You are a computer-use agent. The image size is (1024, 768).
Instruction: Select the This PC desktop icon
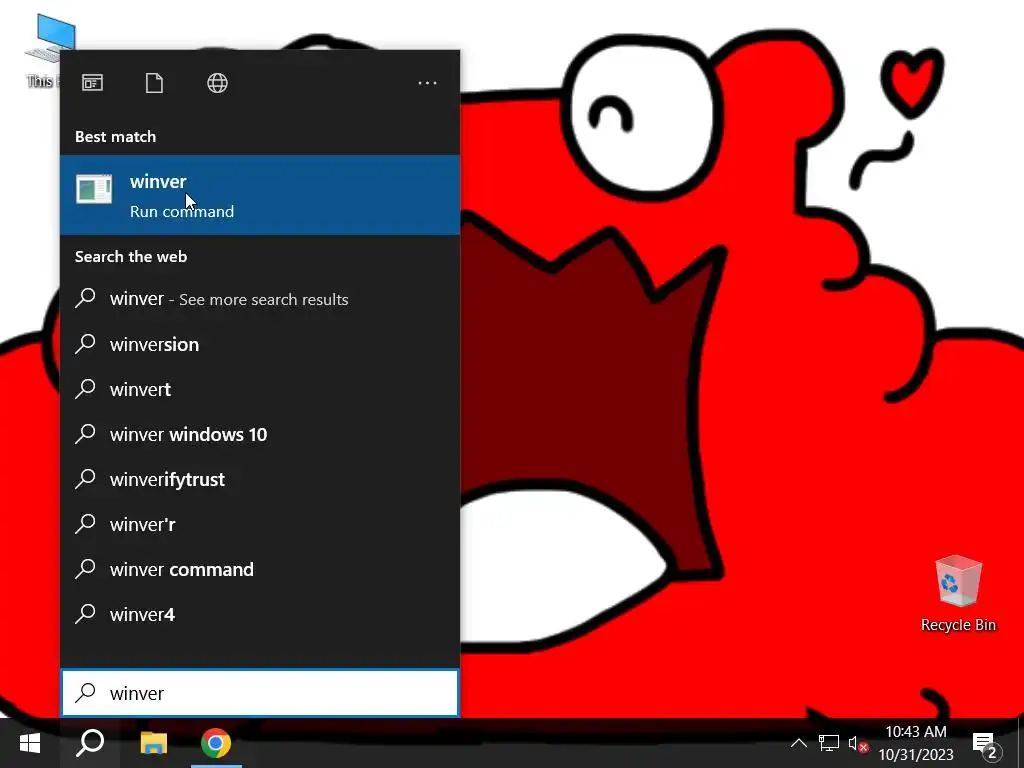[x=42, y=51]
